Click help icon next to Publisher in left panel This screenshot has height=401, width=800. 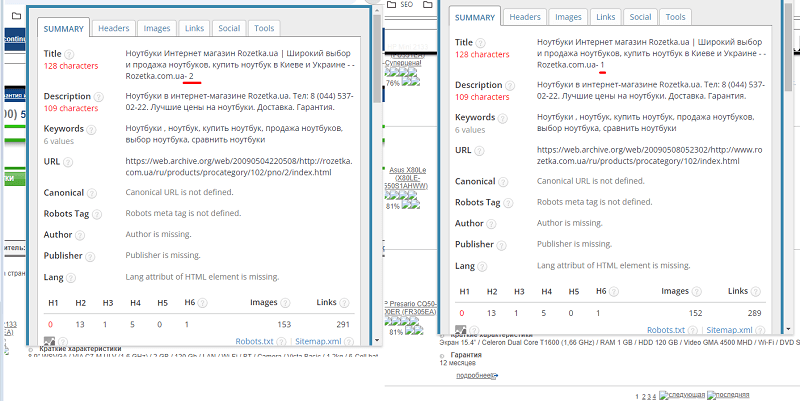pyautogui.click(x=90, y=256)
